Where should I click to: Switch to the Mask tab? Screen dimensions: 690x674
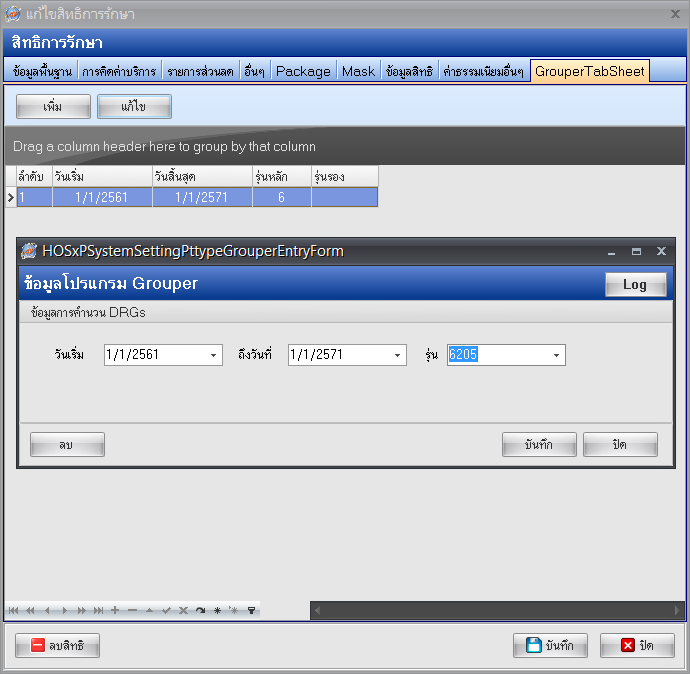point(358,71)
